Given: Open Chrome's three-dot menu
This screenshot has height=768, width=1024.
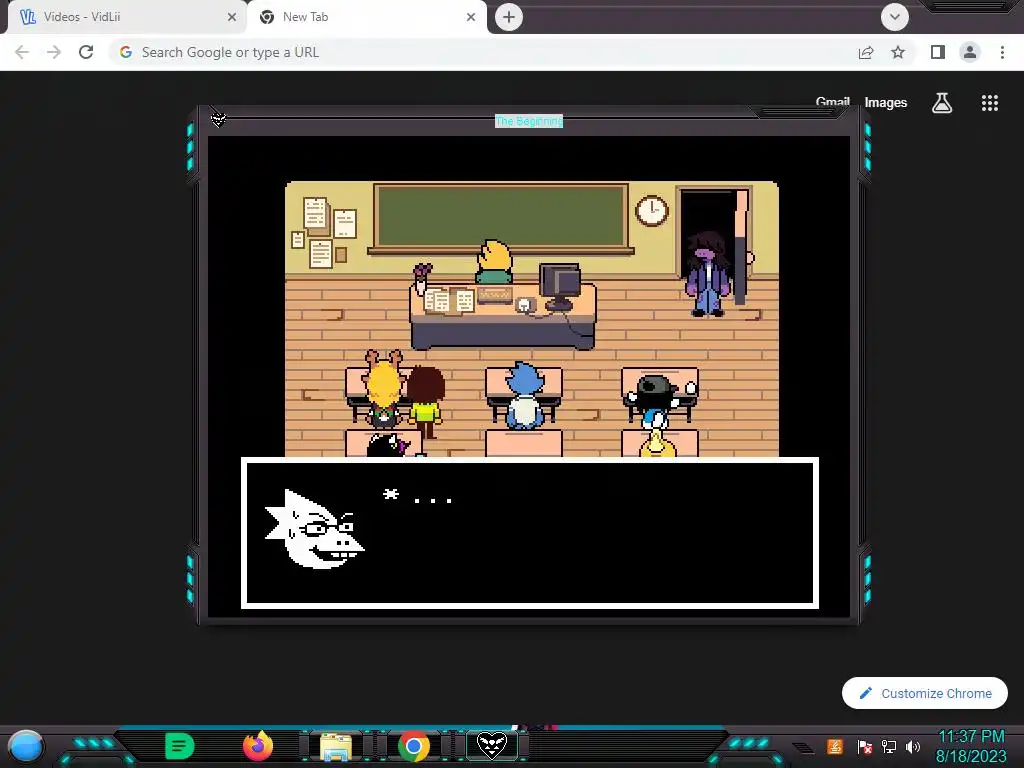Looking at the screenshot, I should pos(1002,52).
